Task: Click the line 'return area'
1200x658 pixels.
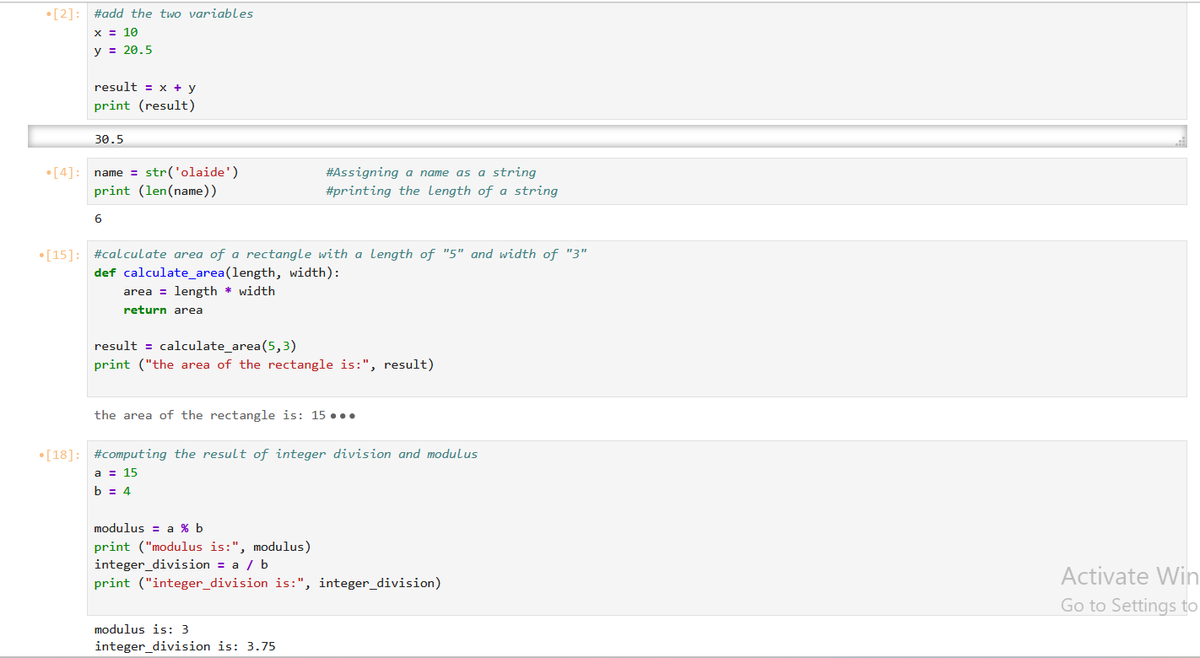Action: [163, 310]
